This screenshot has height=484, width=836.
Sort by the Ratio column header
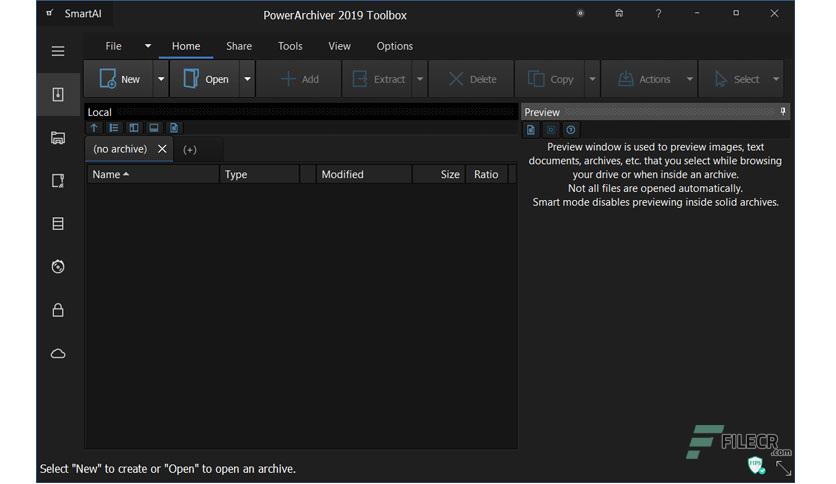pos(486,174)
